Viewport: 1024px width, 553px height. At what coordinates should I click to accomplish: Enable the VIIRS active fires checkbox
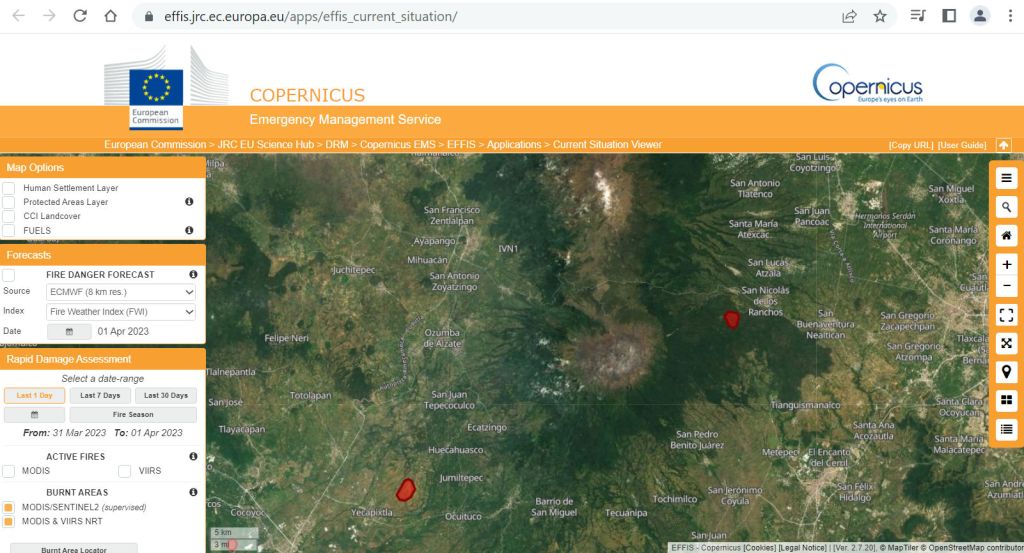click(125, 470)
